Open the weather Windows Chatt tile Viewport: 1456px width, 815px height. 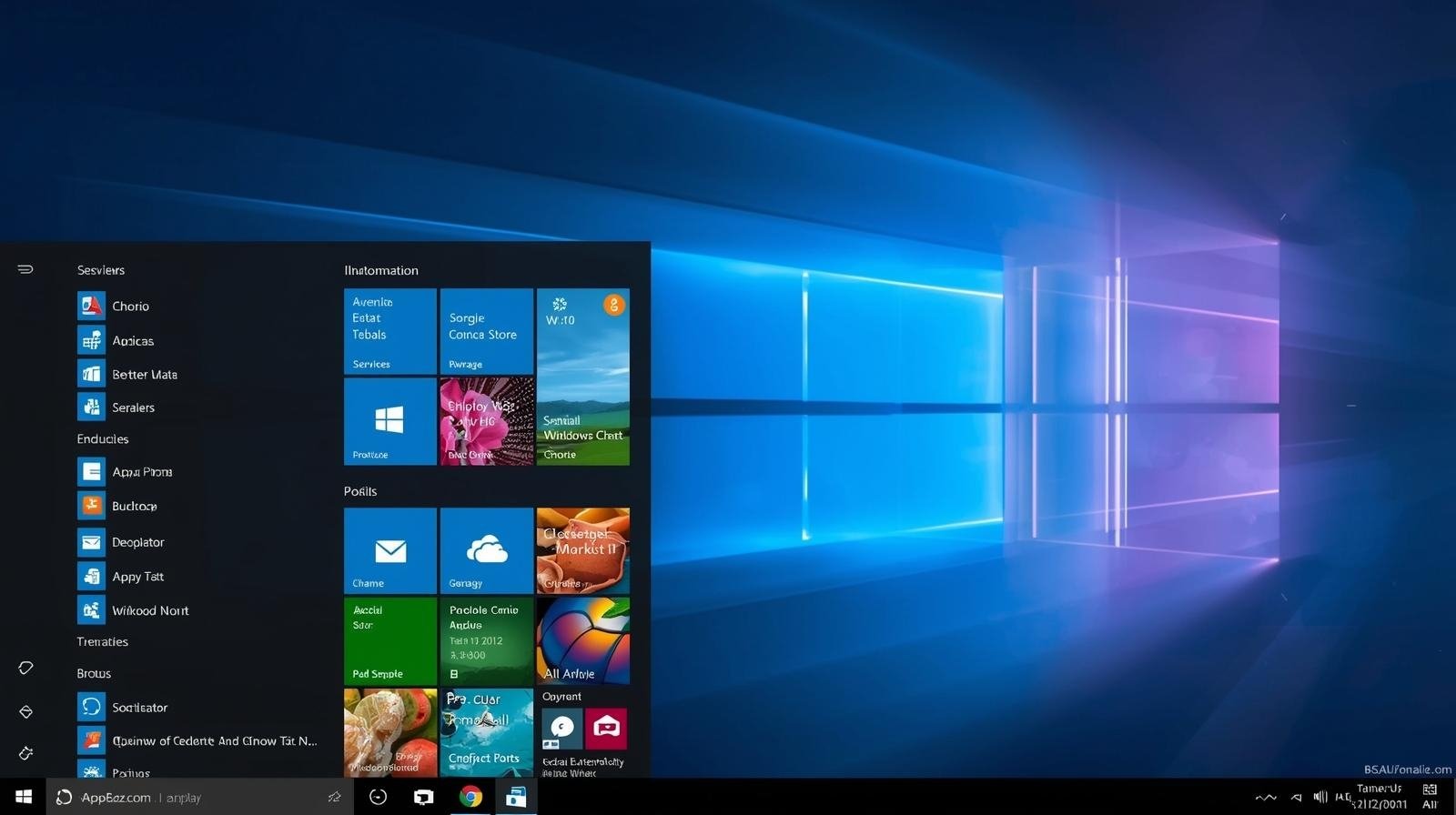[x=583, y=377]
